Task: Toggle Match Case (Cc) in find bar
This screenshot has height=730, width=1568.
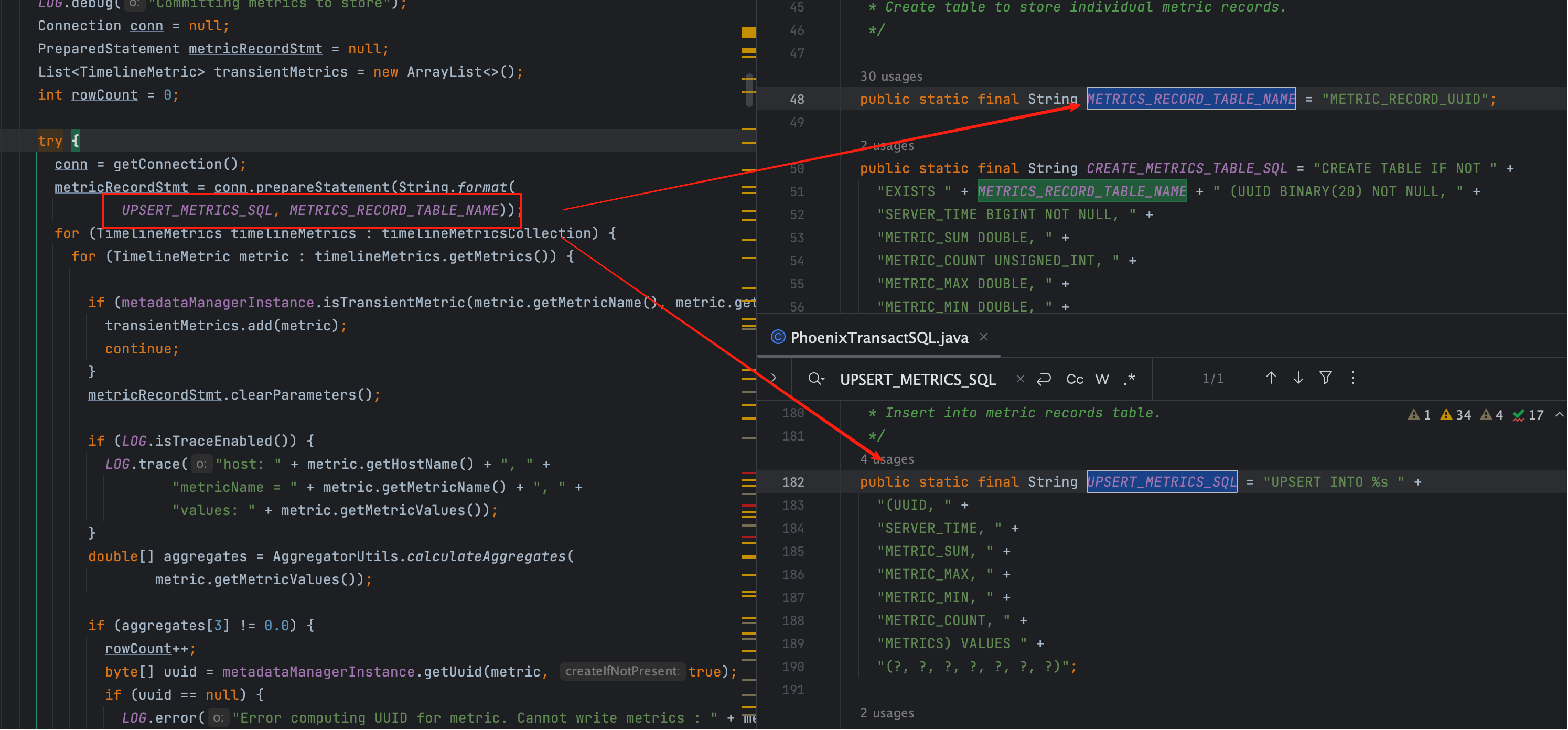Action: (1075, 379)
